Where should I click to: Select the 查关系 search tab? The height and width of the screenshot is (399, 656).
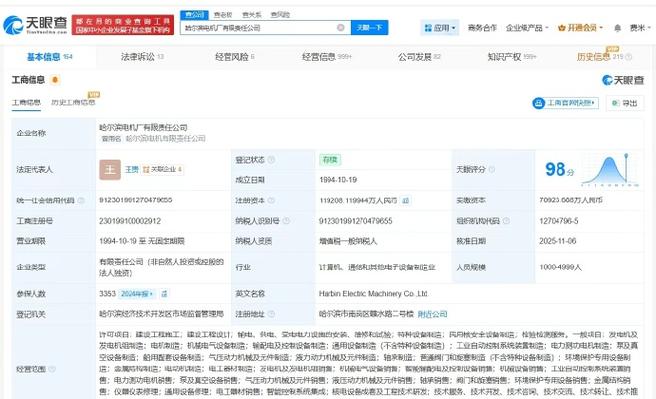click(251, 15)
